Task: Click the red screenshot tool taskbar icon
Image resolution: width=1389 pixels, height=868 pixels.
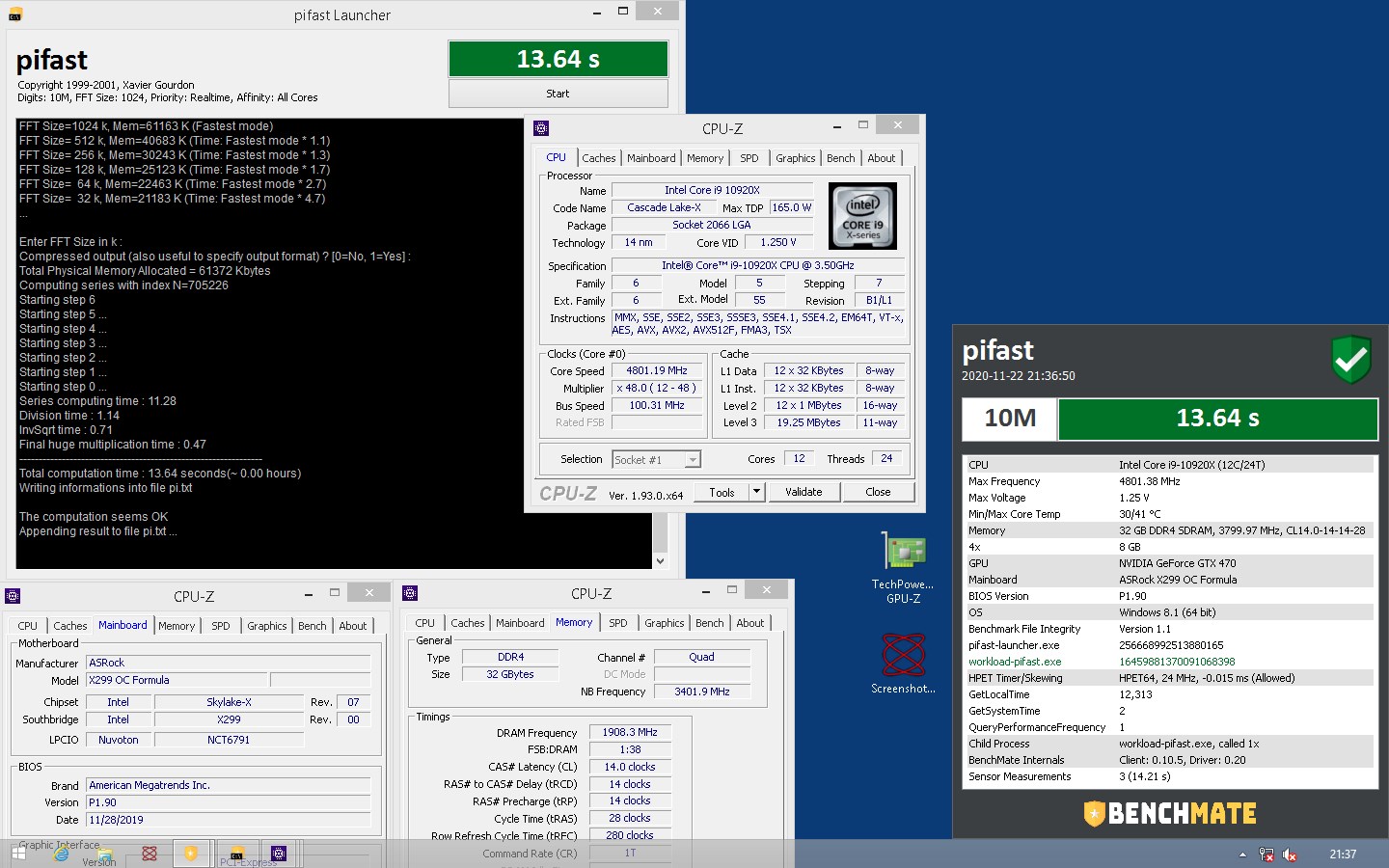Action: 150,854
